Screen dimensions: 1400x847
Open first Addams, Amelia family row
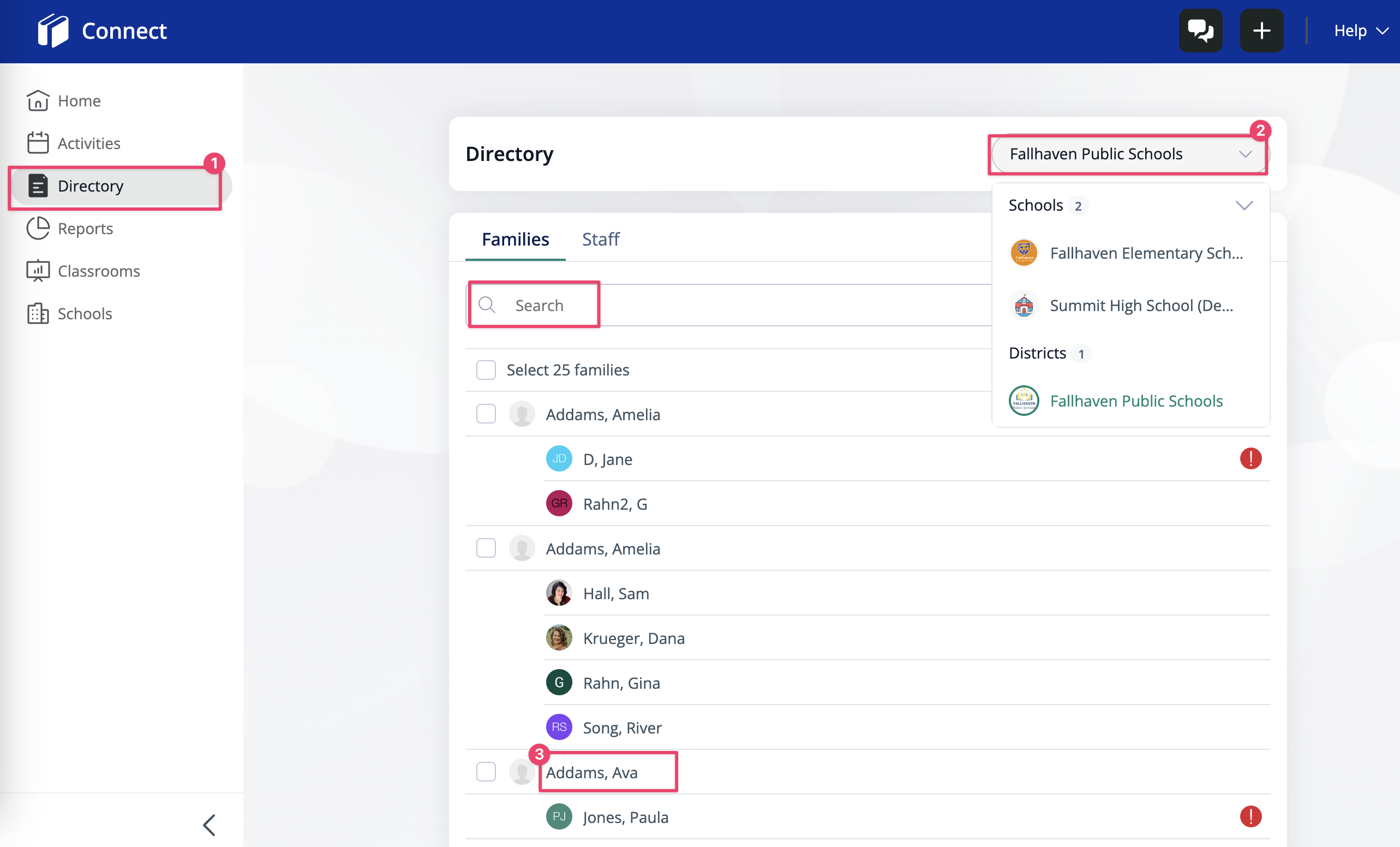pos(603,414)
